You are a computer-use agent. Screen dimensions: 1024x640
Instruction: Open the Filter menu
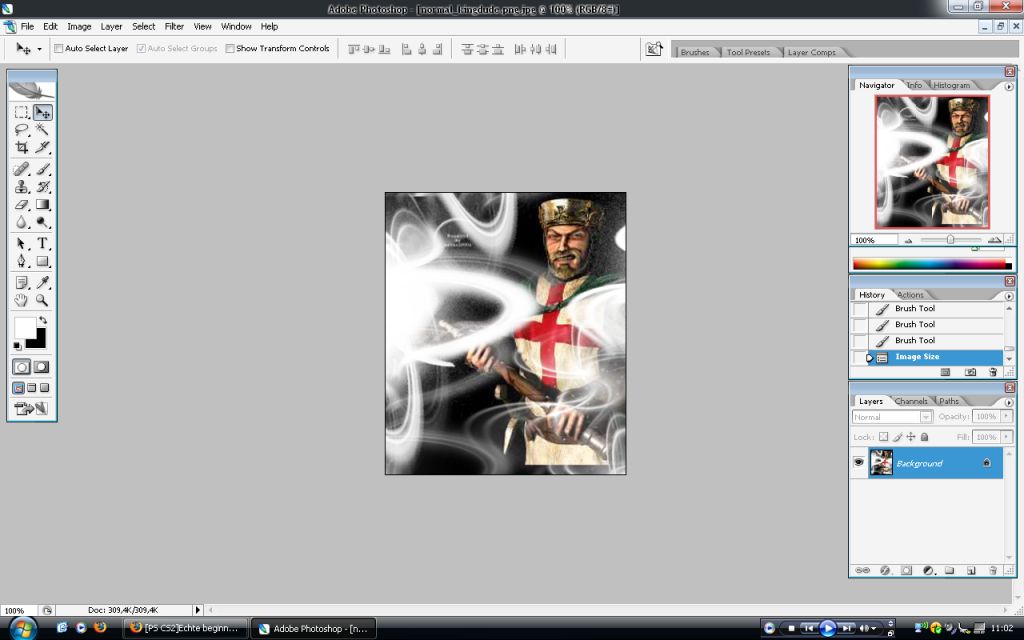click(174, 27)
